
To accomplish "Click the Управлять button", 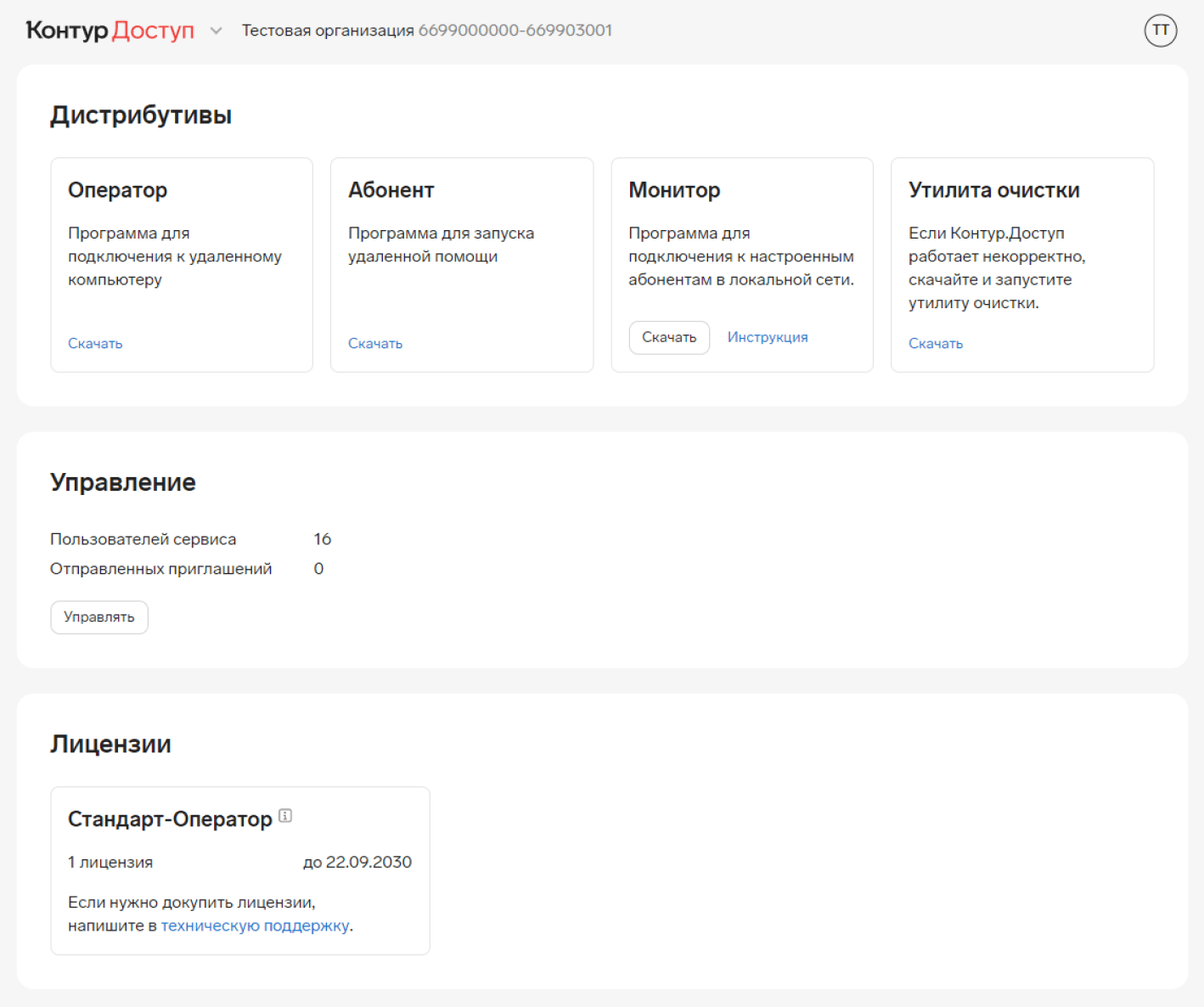I will [99, 617].
